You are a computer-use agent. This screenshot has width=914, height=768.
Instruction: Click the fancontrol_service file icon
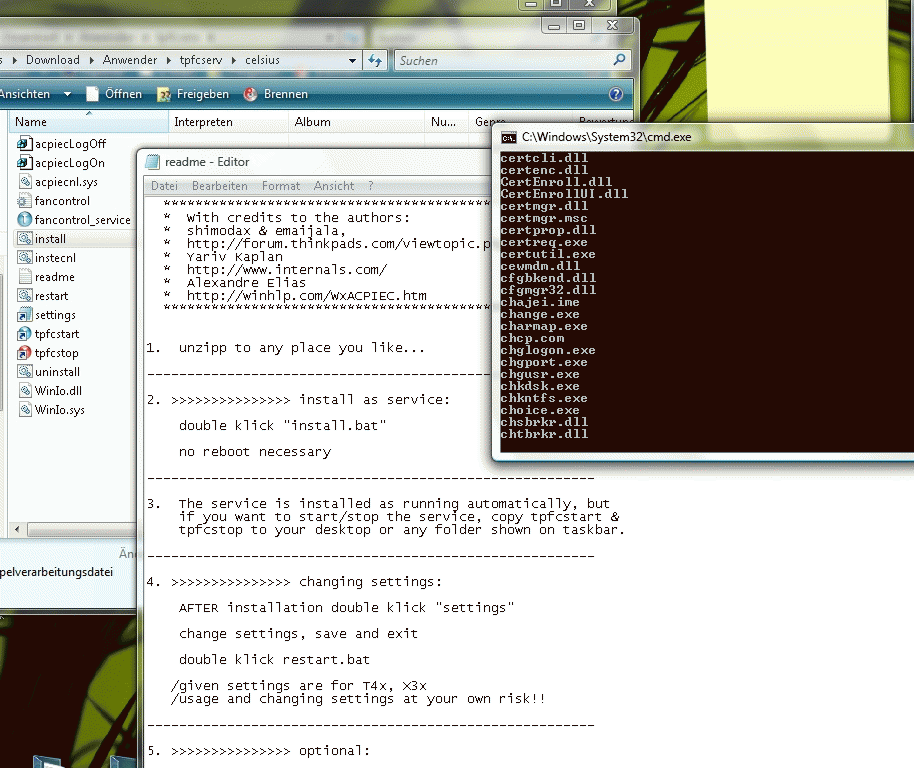pos(24,220)
